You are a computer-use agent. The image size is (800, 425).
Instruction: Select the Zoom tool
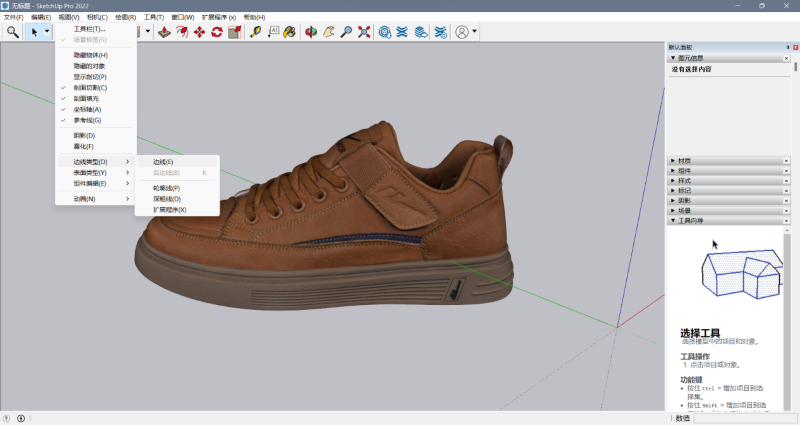point(346,32)
